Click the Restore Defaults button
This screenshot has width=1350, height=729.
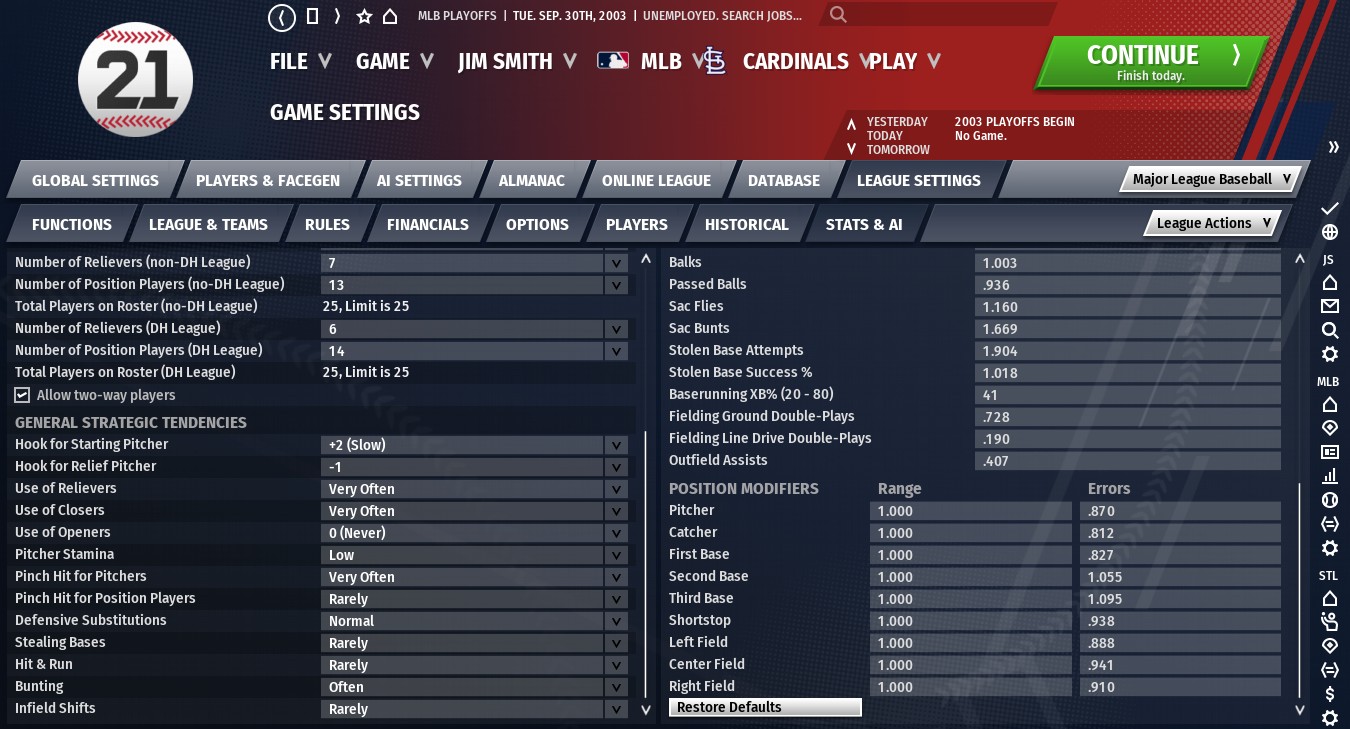[x=765, y=707]
